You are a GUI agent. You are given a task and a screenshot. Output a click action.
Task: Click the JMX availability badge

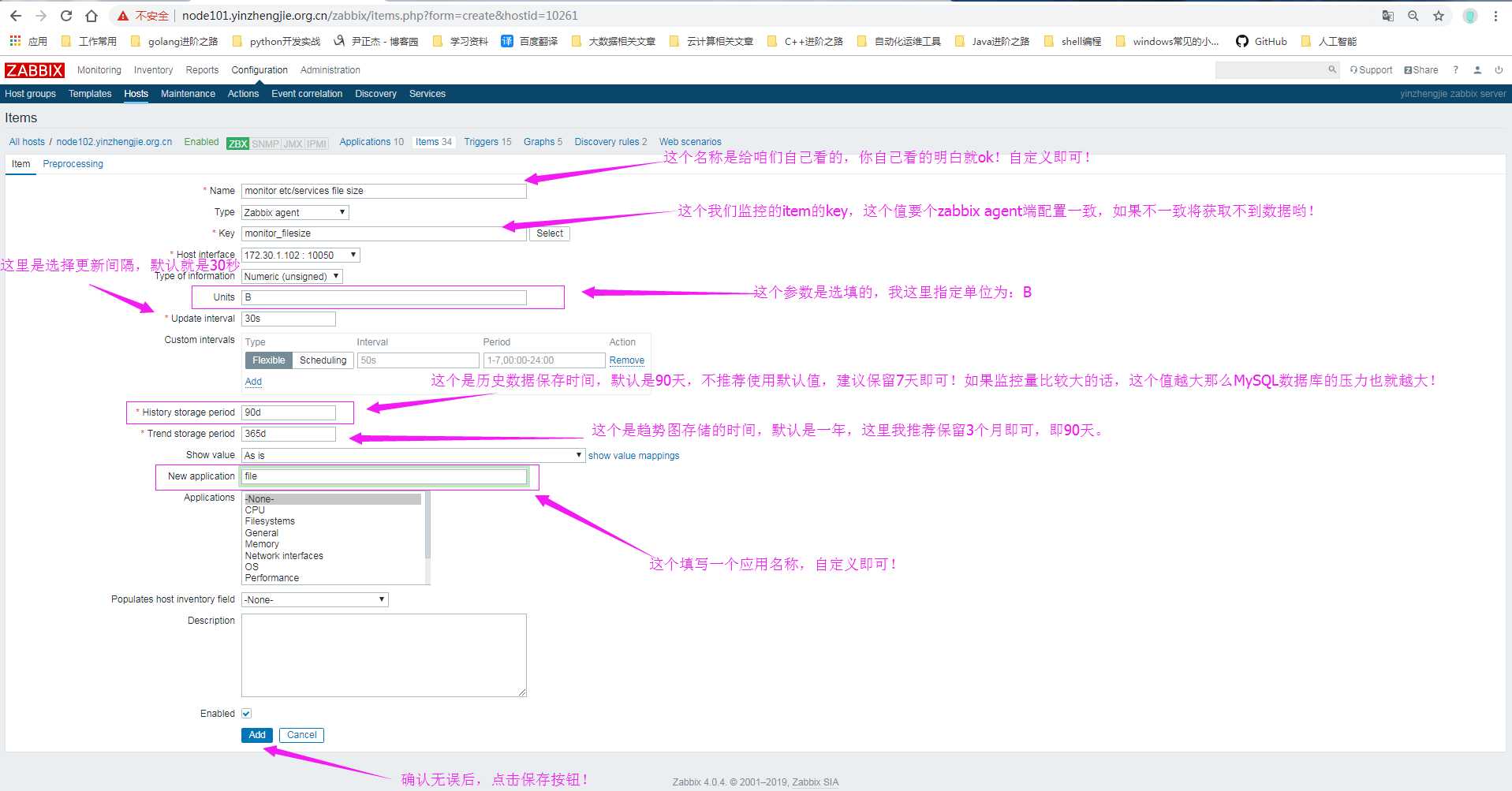[293, 144]
